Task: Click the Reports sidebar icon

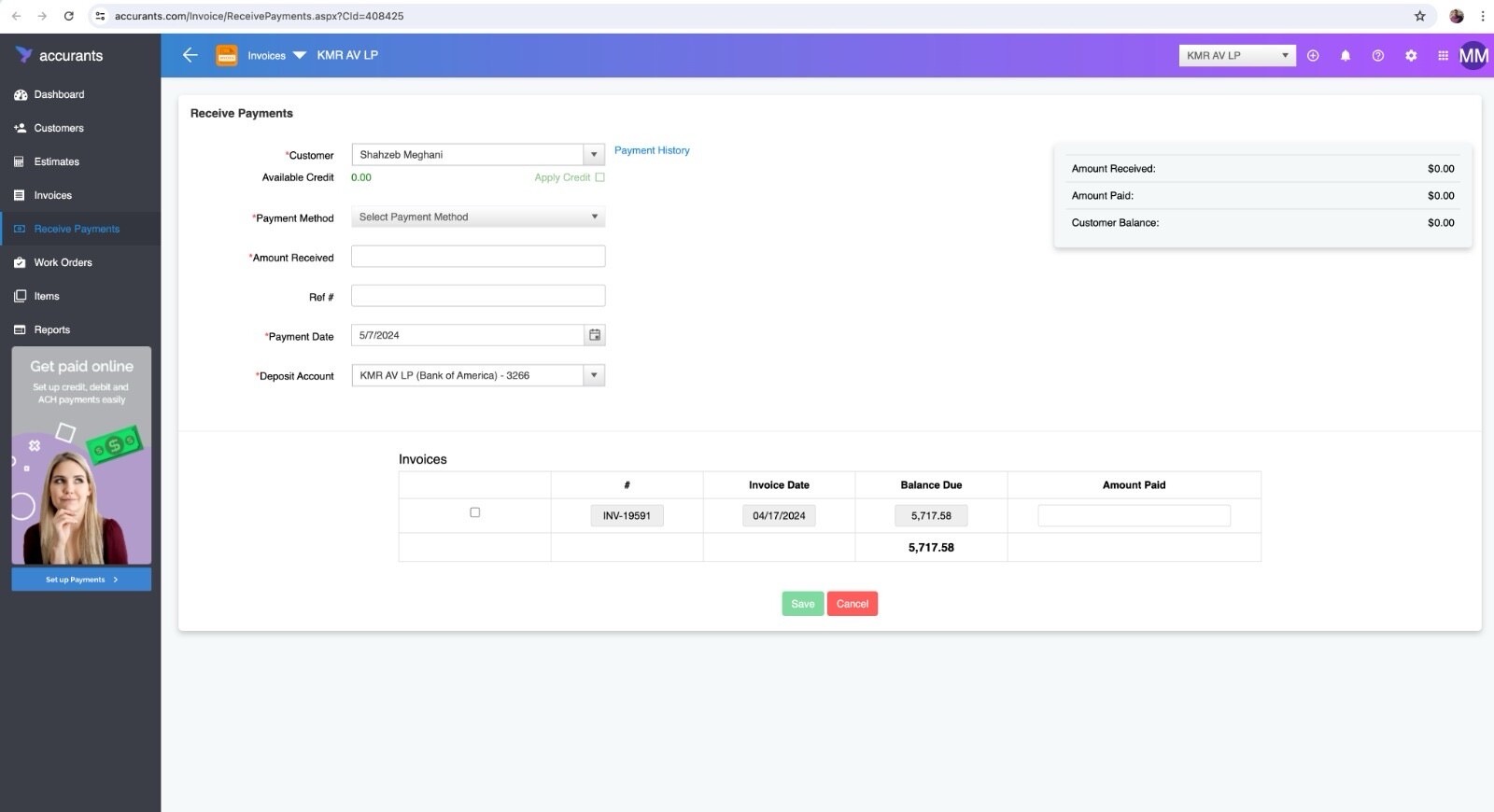Action: click(20, 329)
